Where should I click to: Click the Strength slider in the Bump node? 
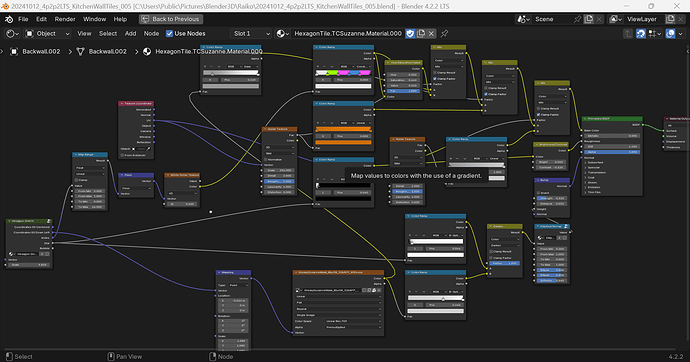click(x=551, y=198)
